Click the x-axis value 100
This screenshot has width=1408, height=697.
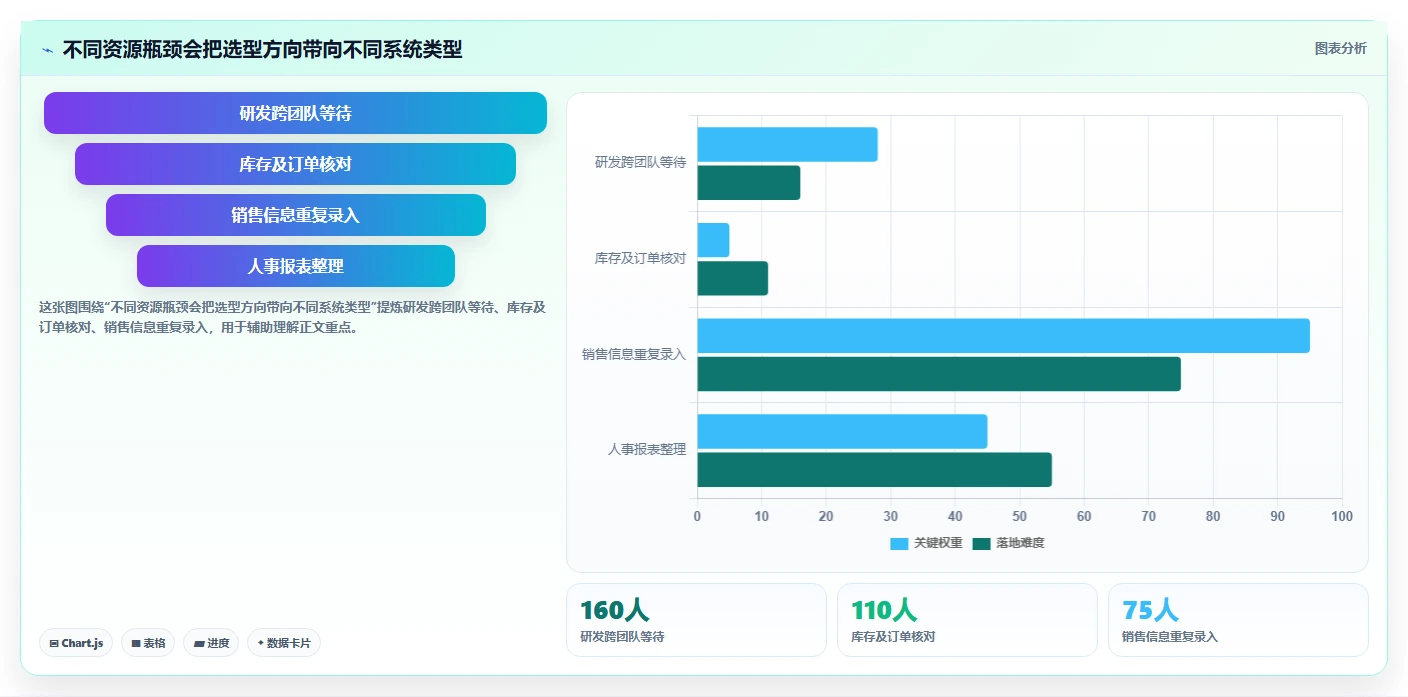coord(1342,516)
